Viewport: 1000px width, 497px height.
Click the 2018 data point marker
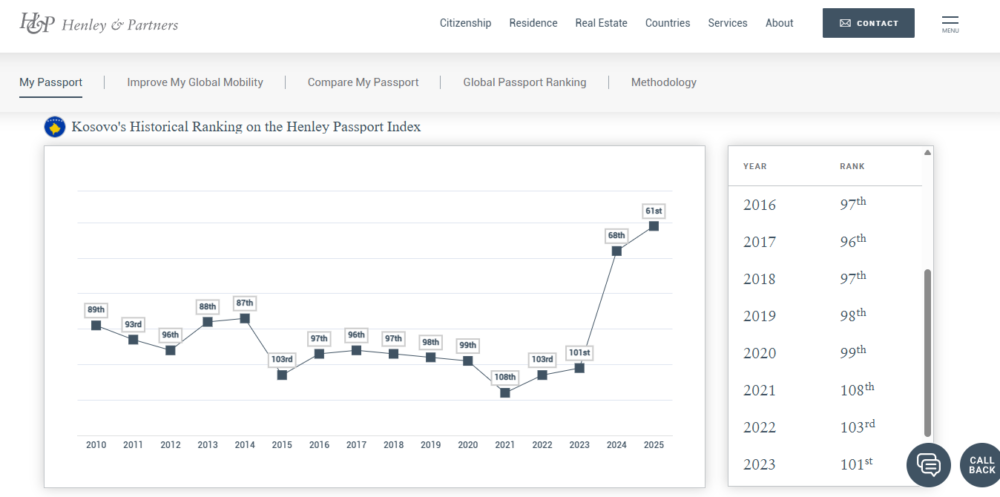(393, 353)
